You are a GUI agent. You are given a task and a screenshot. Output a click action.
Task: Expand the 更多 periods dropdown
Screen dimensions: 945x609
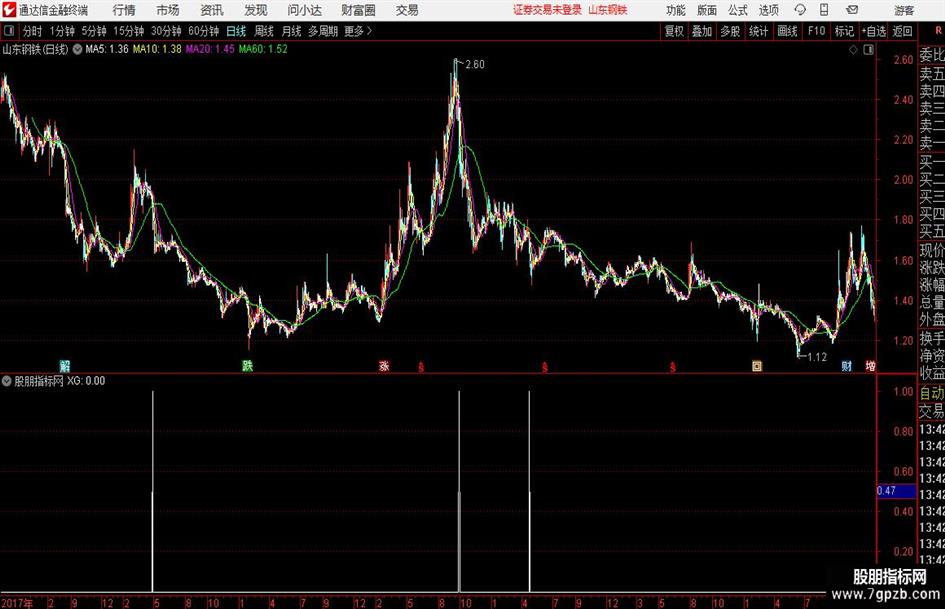[x=358, y=31]
